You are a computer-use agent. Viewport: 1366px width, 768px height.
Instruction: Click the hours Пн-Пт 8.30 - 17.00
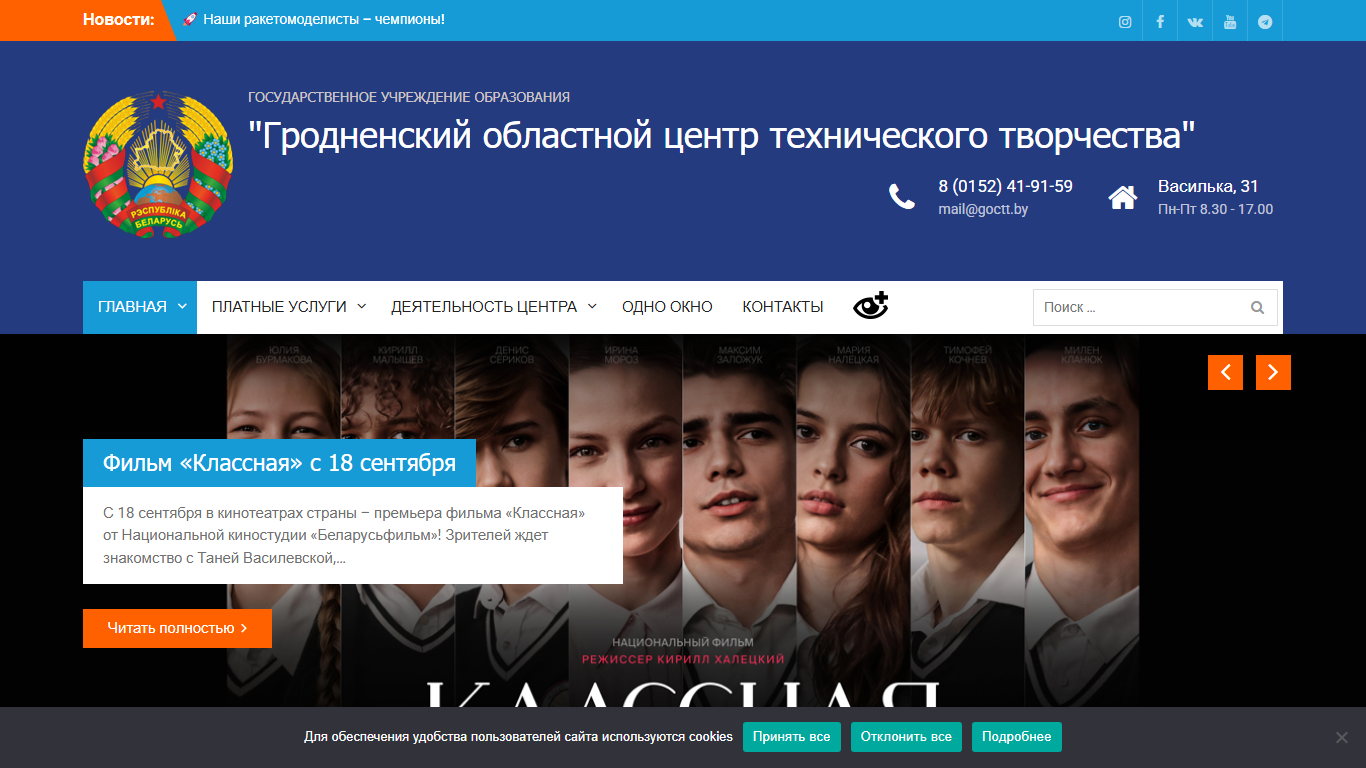click(x=1215, y=209)
